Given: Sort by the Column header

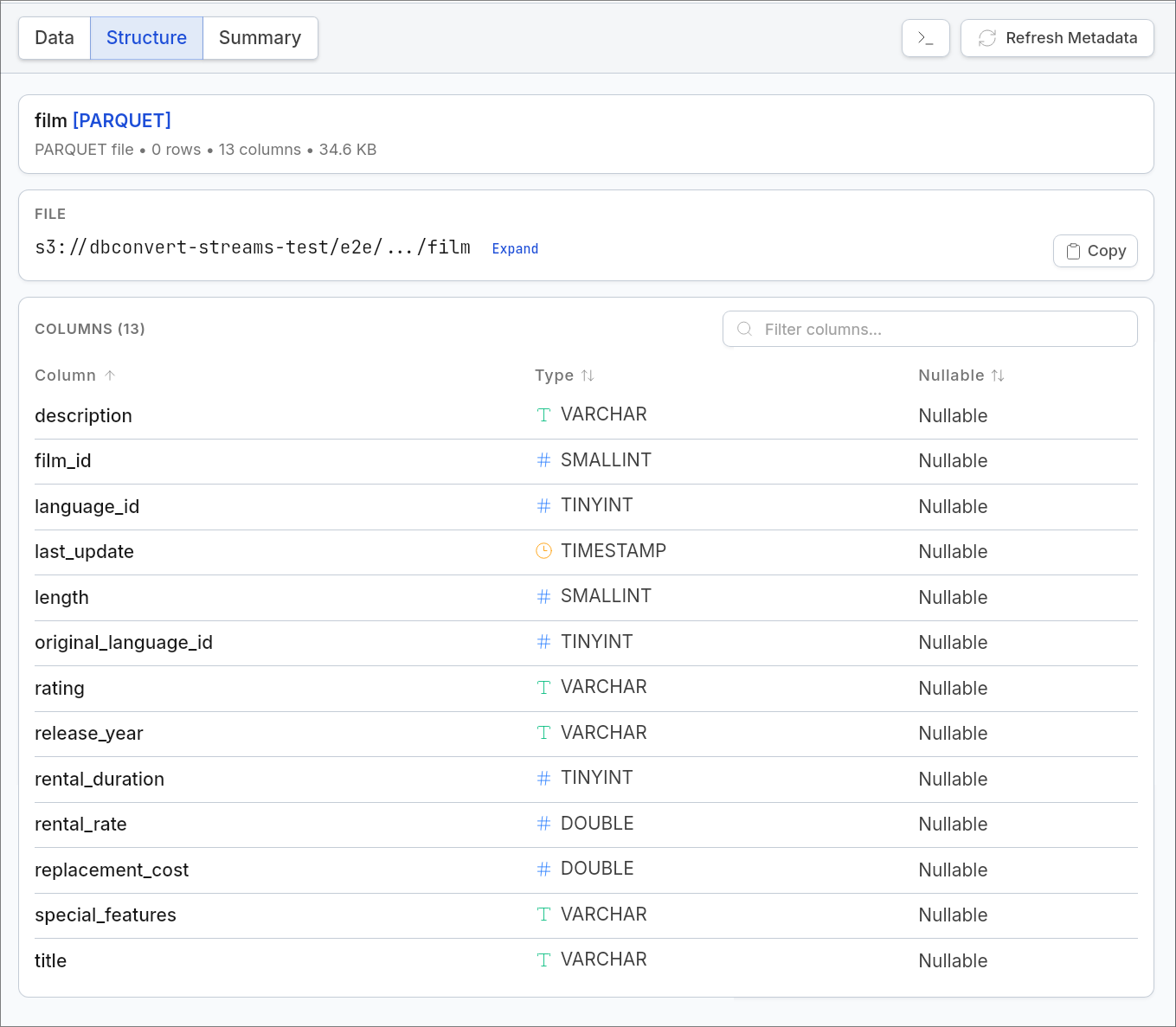Looking at the screenshot, I should point(74,375).
